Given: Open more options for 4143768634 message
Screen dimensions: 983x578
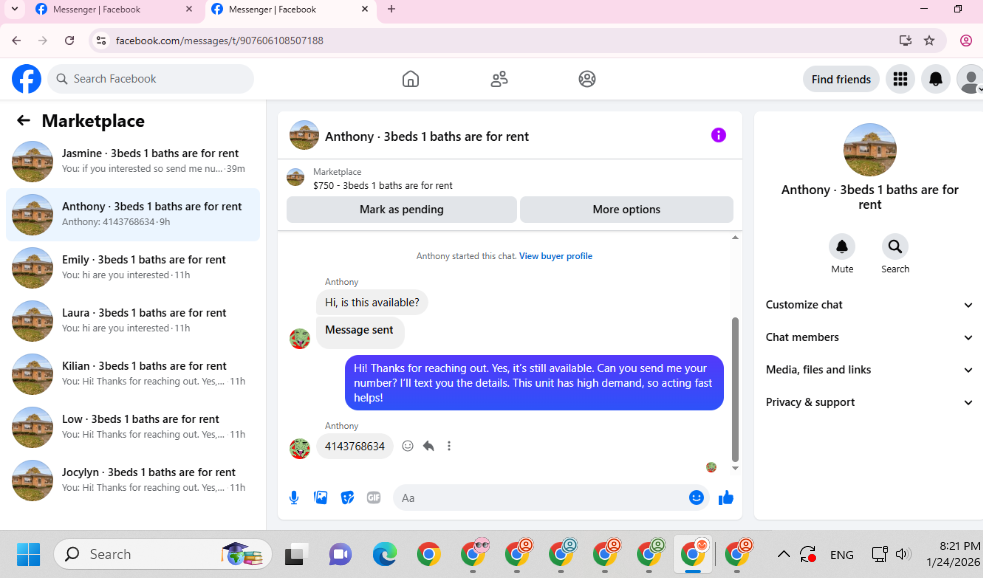Looking at the screenshot, I should (449, 446).
